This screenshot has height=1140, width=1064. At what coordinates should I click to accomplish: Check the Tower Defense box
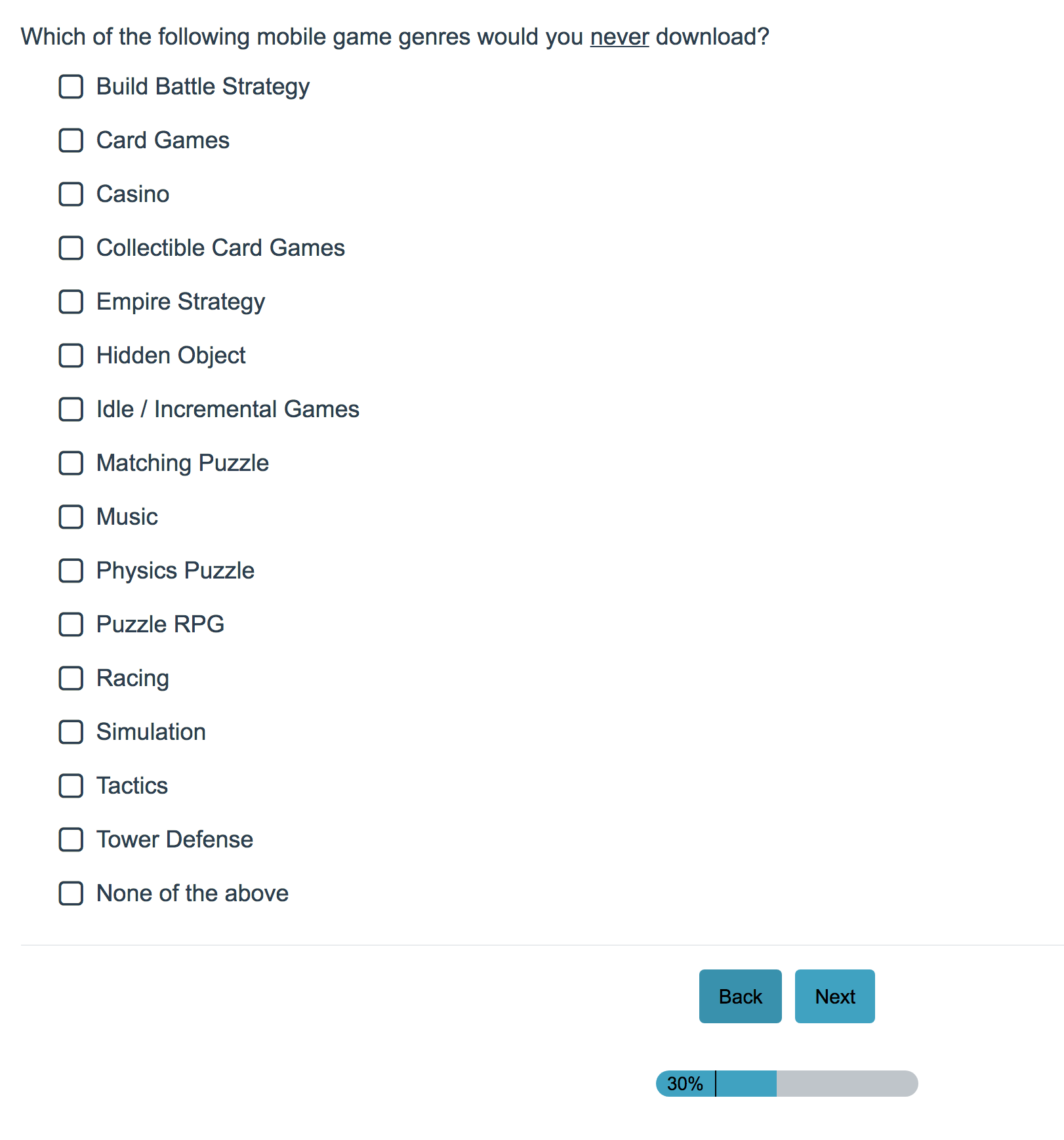pyautogui.click(x=71, y=840)
